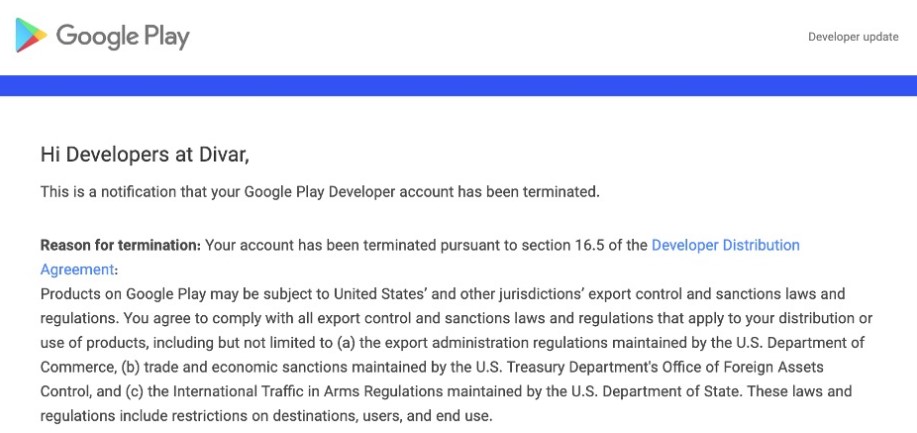This screenshot has width=917, height=433.
Task: Follow the blue Agreement link continuation
Action: pyautogui.click(x=77, y=269)
